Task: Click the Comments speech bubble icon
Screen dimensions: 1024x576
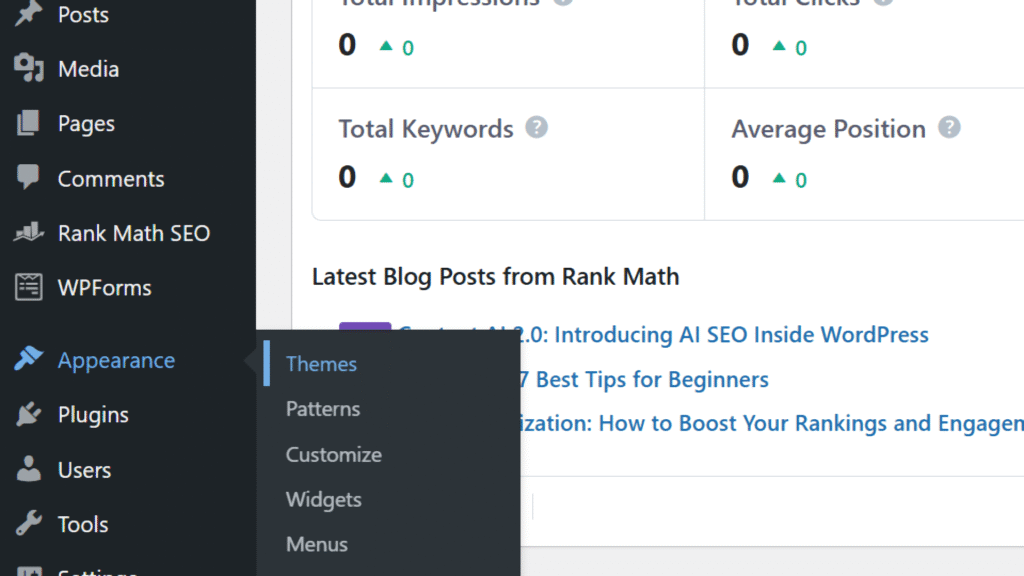Action: pyautogui.click(x=28, y=179)
